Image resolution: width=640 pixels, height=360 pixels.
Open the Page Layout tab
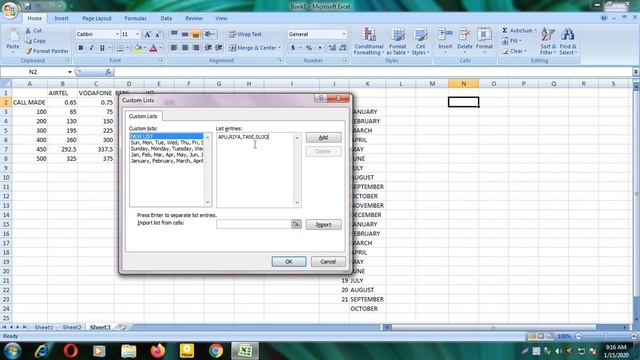click(x=97, y=18)
